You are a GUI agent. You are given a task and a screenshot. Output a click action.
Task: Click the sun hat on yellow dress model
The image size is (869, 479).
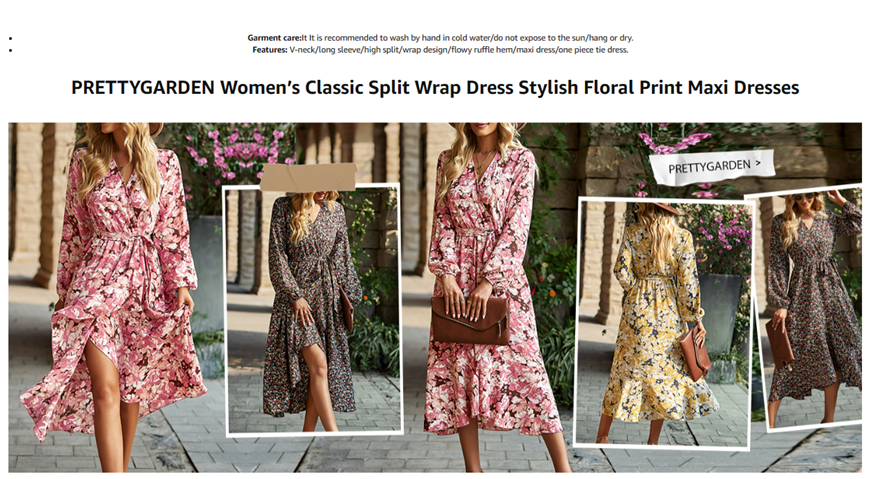tap(660, 207)
